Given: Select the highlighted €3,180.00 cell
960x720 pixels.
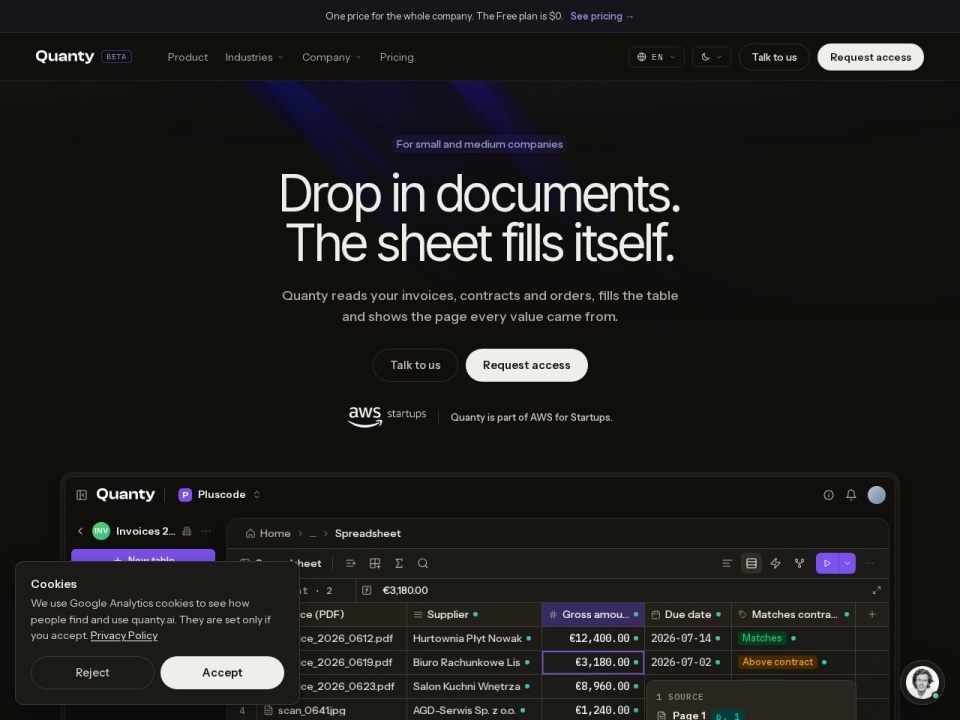Looking at the screenshot, I should pos(593,662).
